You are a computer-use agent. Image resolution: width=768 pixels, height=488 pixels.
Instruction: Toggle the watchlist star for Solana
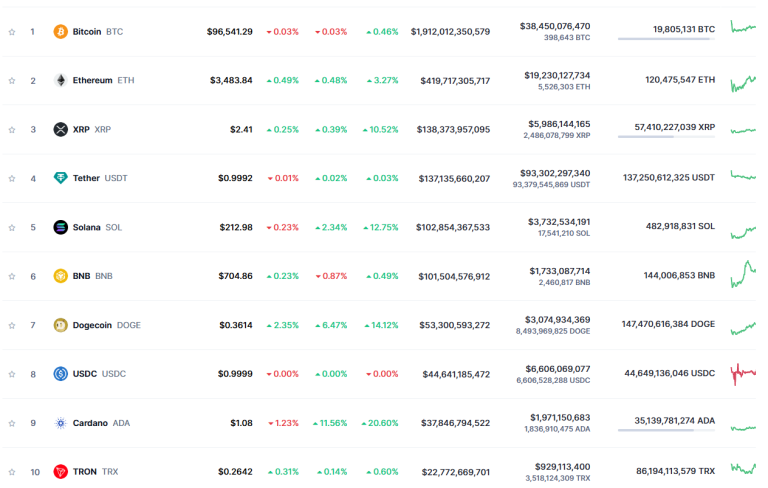(x=12, y=227)
